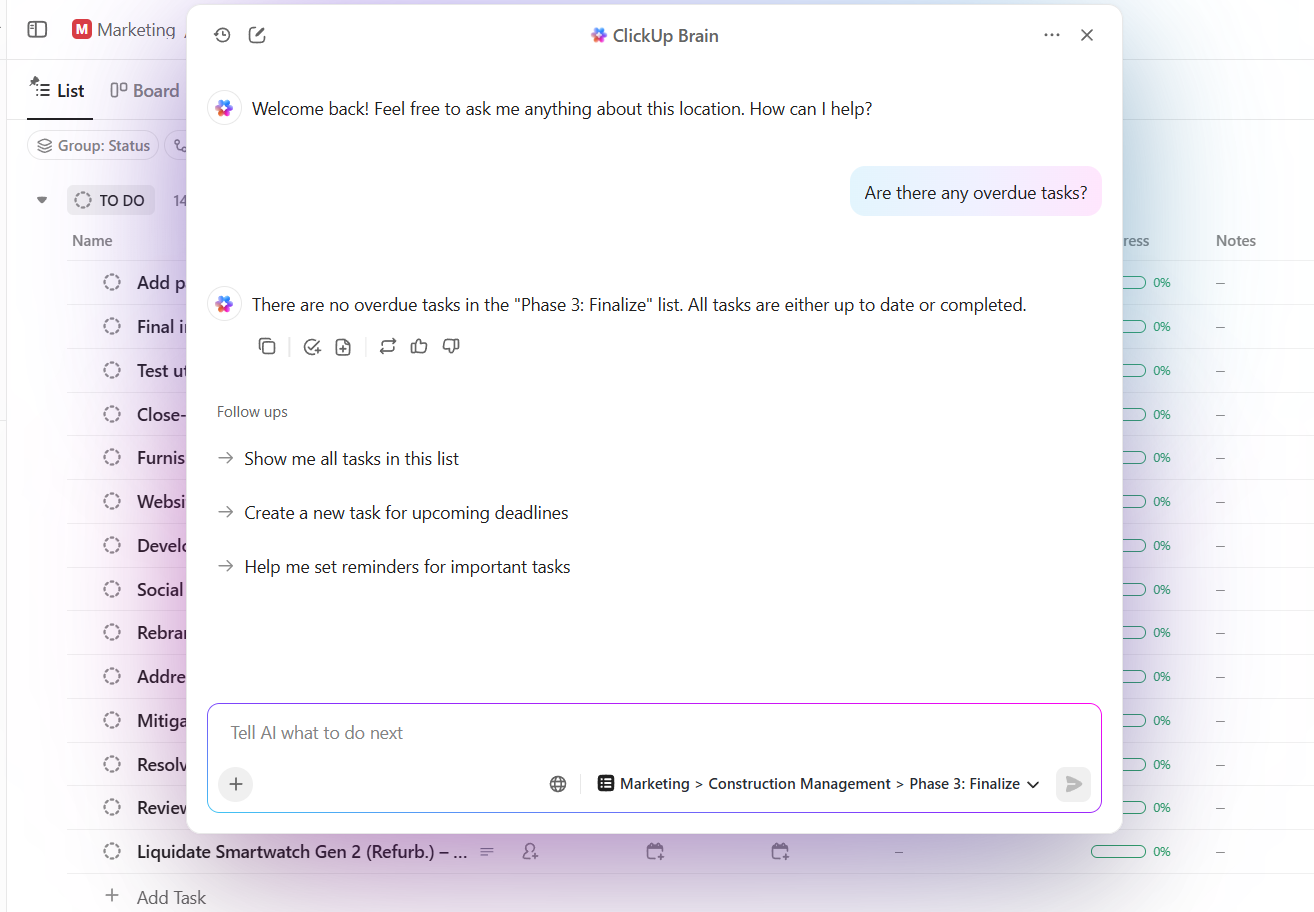Click Add Task at the list bottom
The width and height of the screenshot is (1314, 912).
(x=171, y=897)
